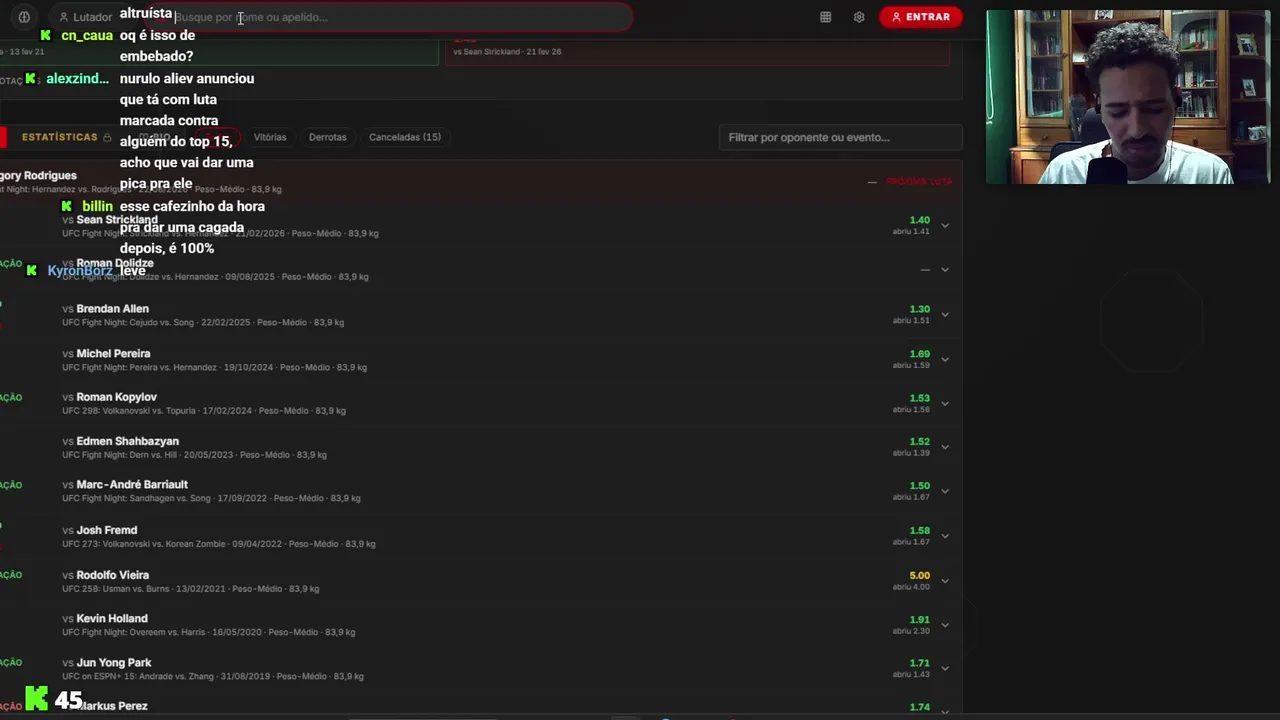1280x720 pixels.
Task: Select opponent name Rodolfo Vieira
Action: point(113,575)
